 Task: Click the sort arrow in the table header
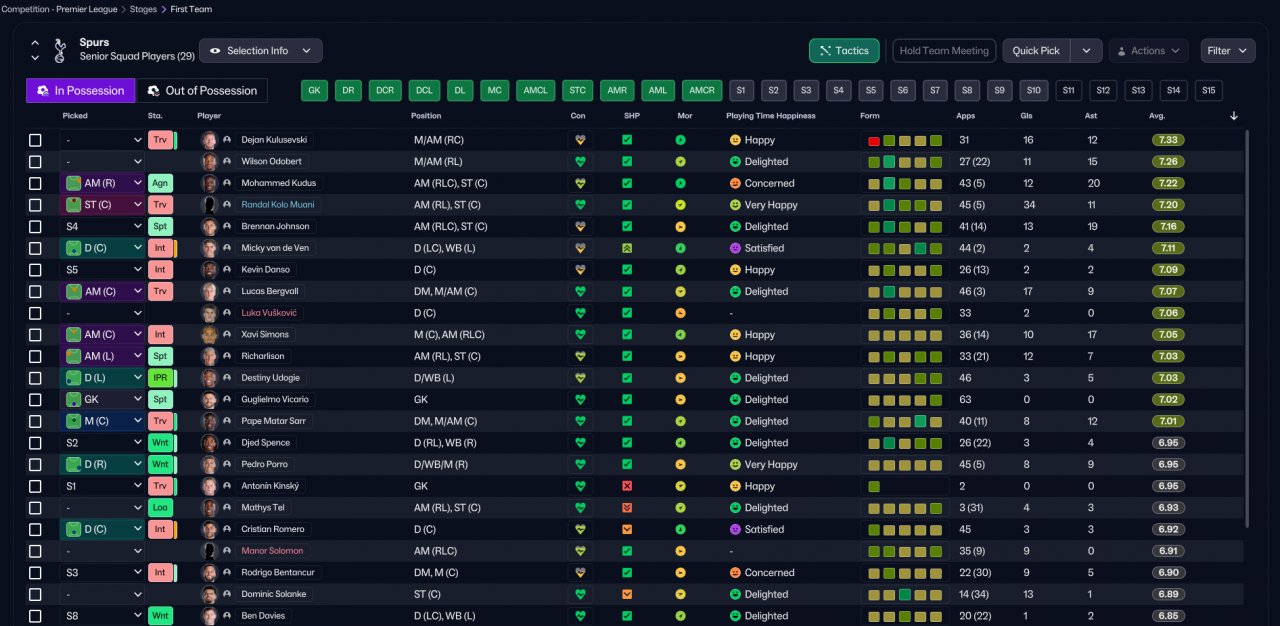click(1234, 116)
